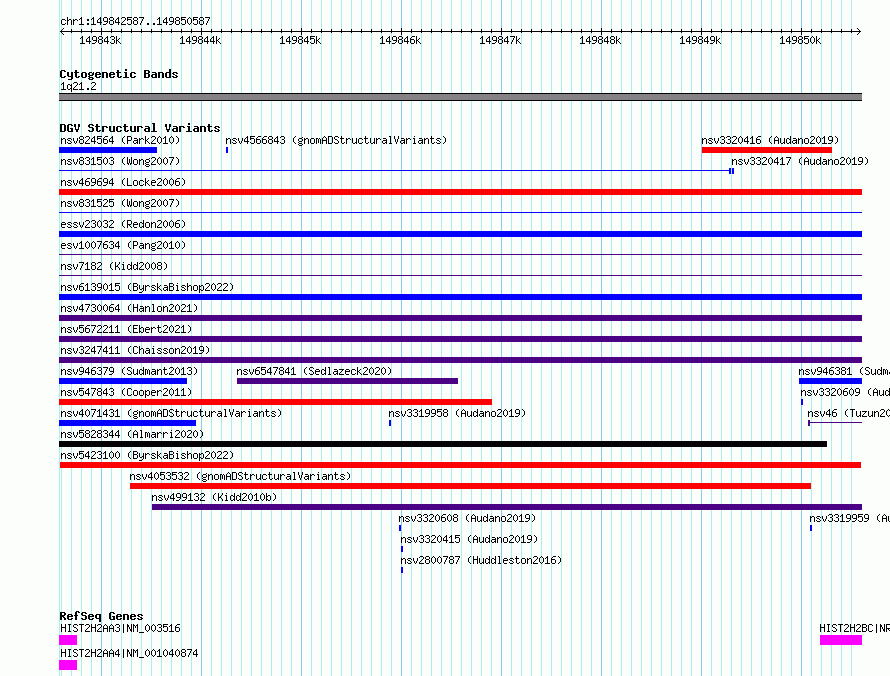Open nsv4730064 (Hanlon2021) label

click(129, 308)
